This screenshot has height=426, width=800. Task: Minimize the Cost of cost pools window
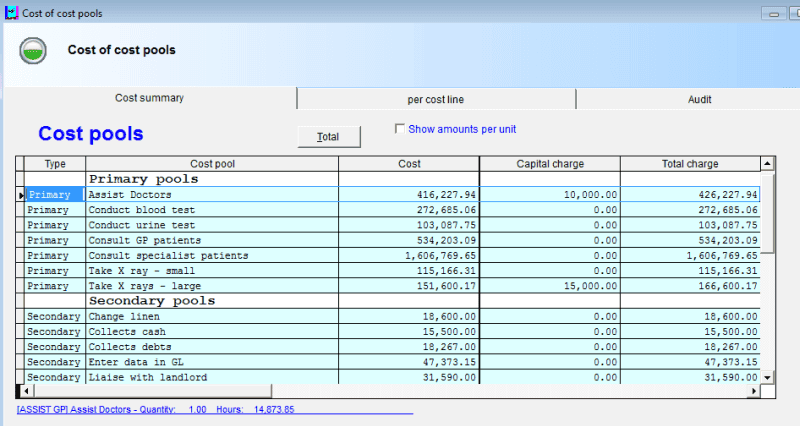[774, 14]
